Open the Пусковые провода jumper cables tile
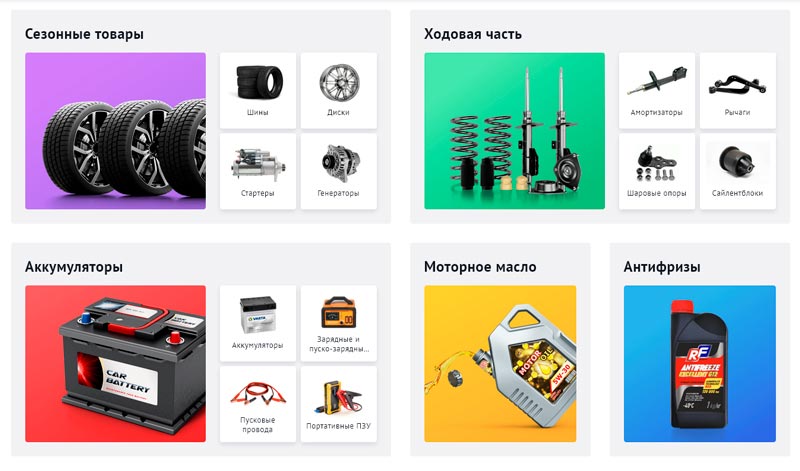This screenshot has height=471, width=800. pos(258,404)
